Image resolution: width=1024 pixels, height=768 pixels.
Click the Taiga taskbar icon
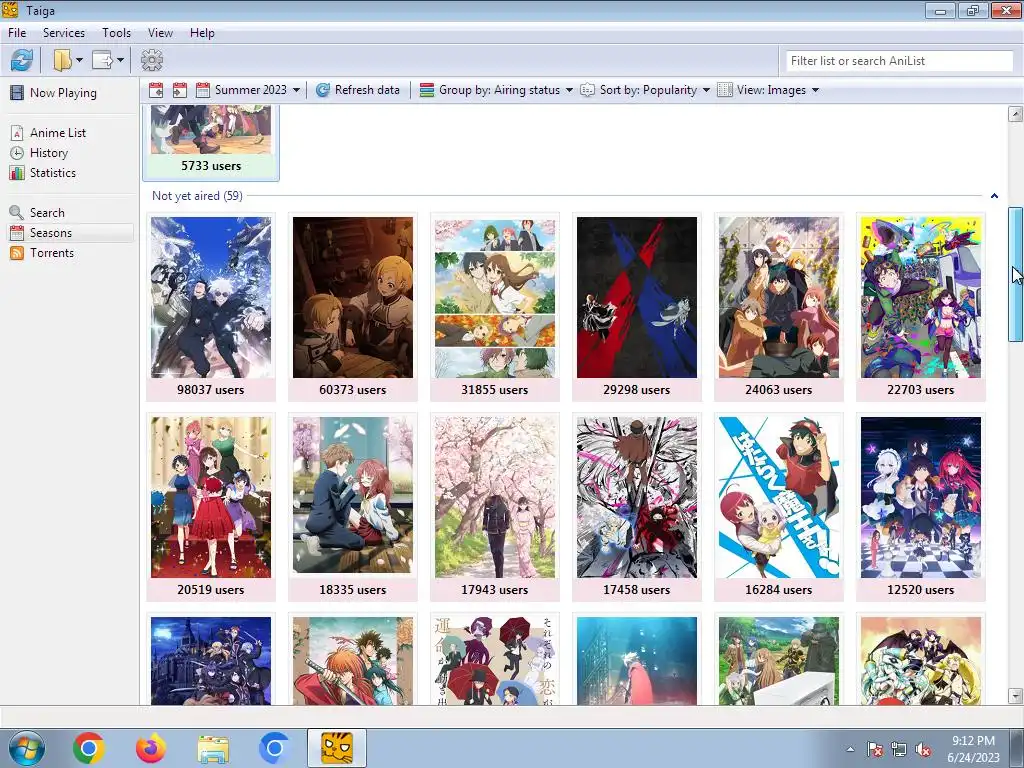[x=337, y=748]
